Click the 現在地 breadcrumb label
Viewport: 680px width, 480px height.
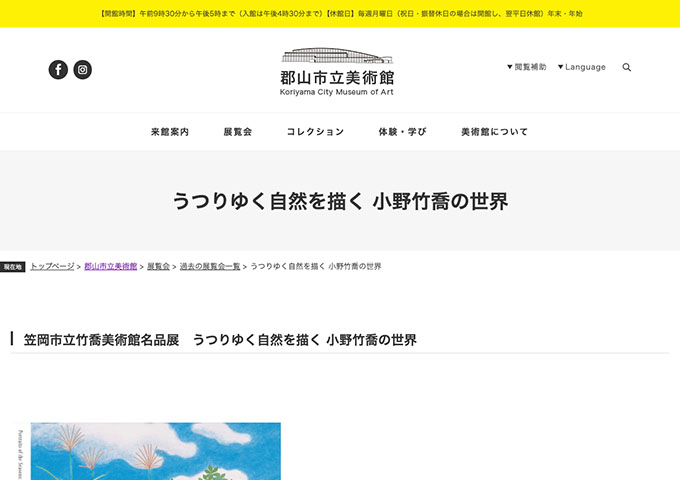13,267
